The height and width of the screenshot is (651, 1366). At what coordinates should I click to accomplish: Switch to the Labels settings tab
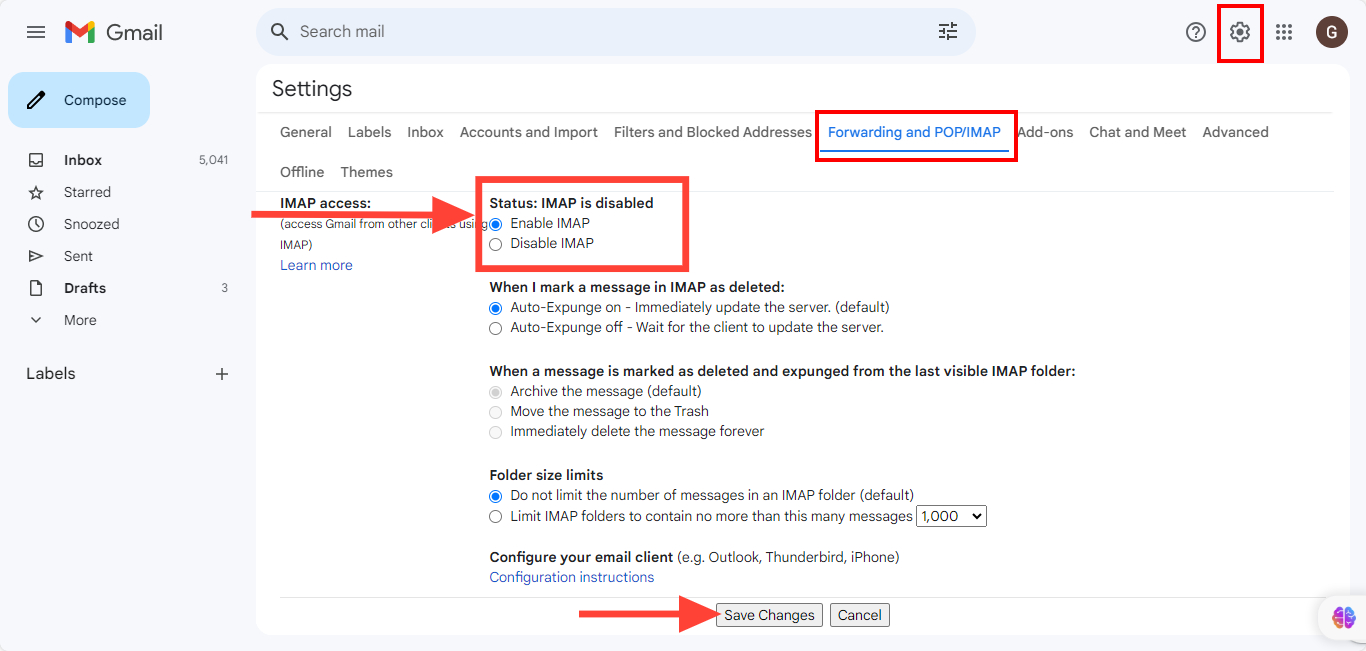click(x=370, y=132)
